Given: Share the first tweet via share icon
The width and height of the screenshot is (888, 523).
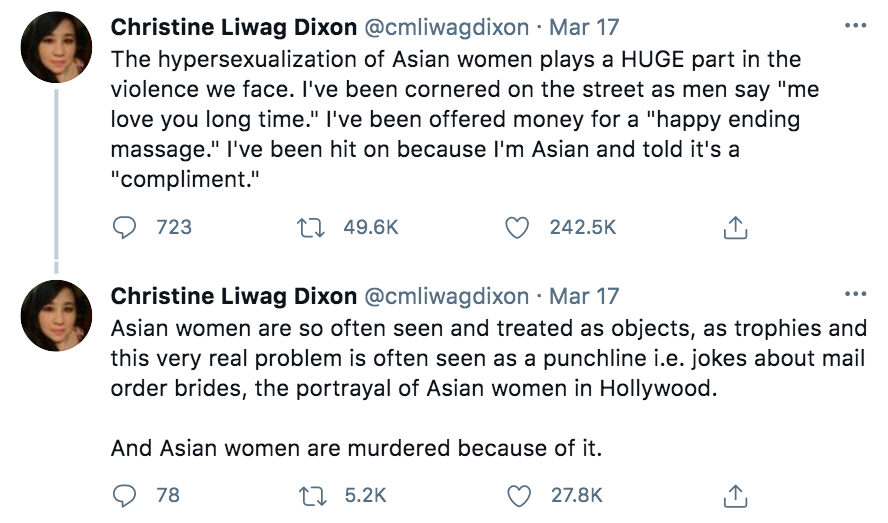Looking at the screenshot, I should 735,228.
